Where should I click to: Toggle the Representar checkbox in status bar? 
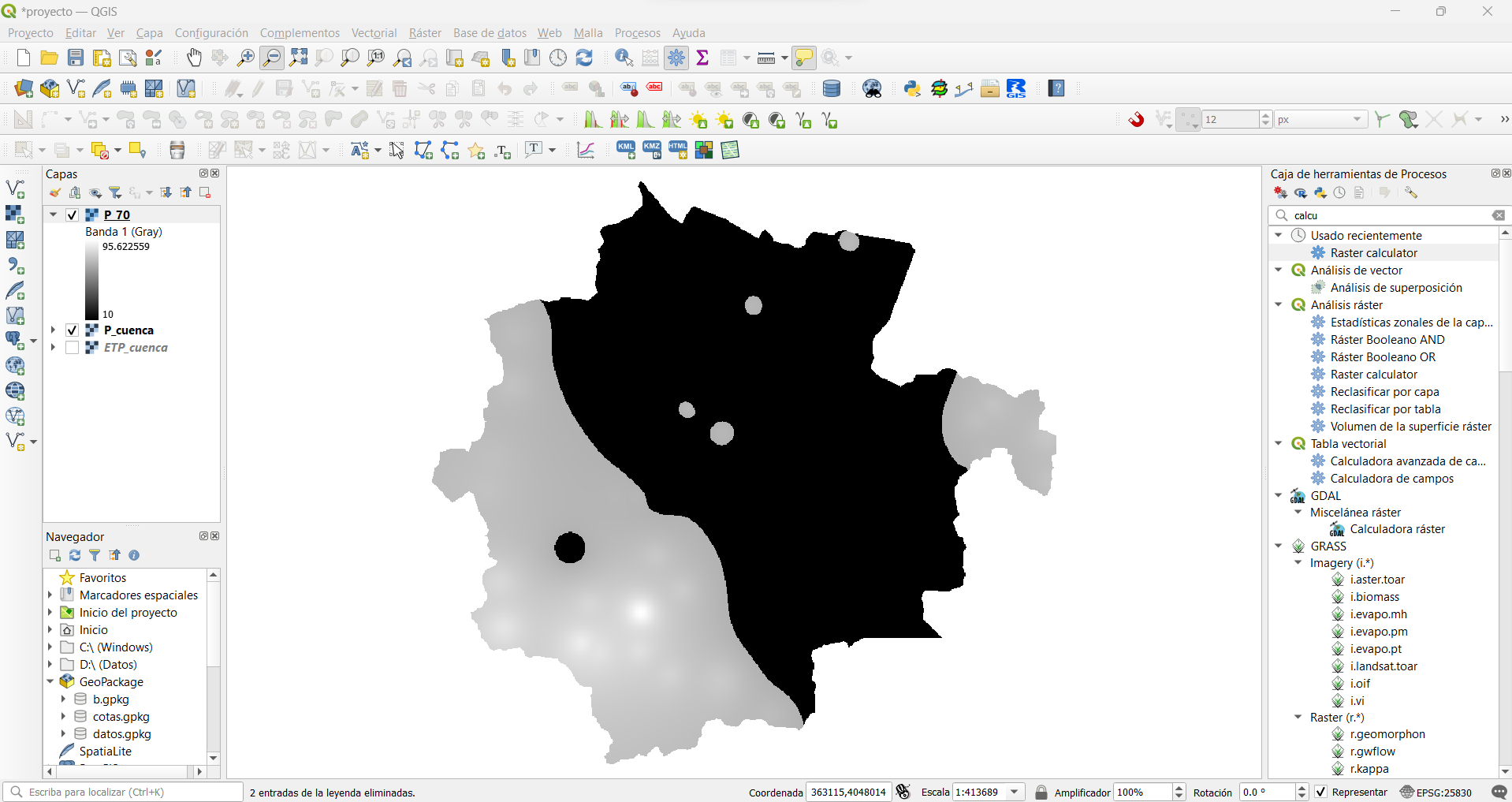[1320, 792]
